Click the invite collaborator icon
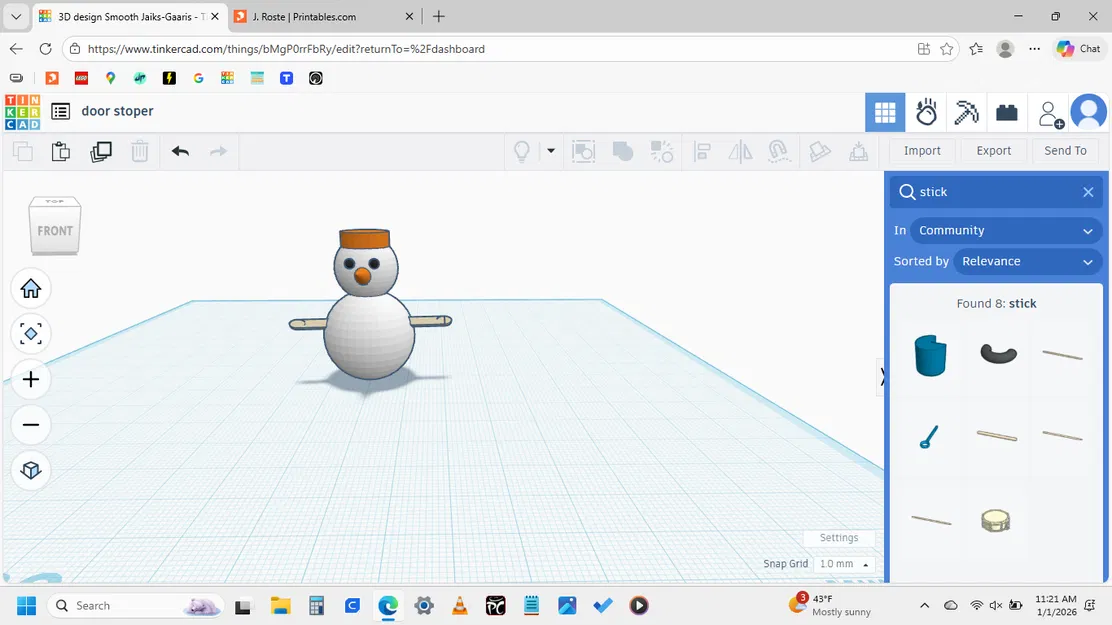Image resolution: width=1112 pixels, height=625 pixels. (x=1050, y=114)
